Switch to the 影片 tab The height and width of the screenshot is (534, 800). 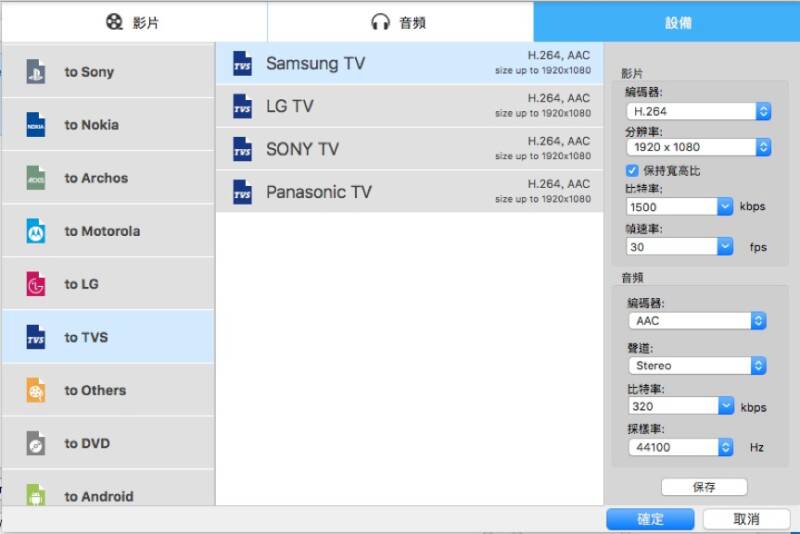134,22
